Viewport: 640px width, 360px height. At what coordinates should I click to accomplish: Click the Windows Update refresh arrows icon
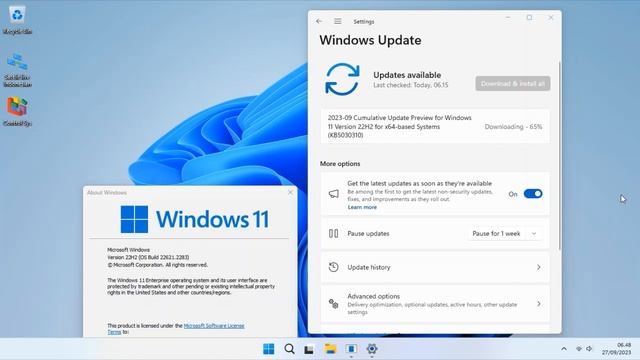(342, 79)
